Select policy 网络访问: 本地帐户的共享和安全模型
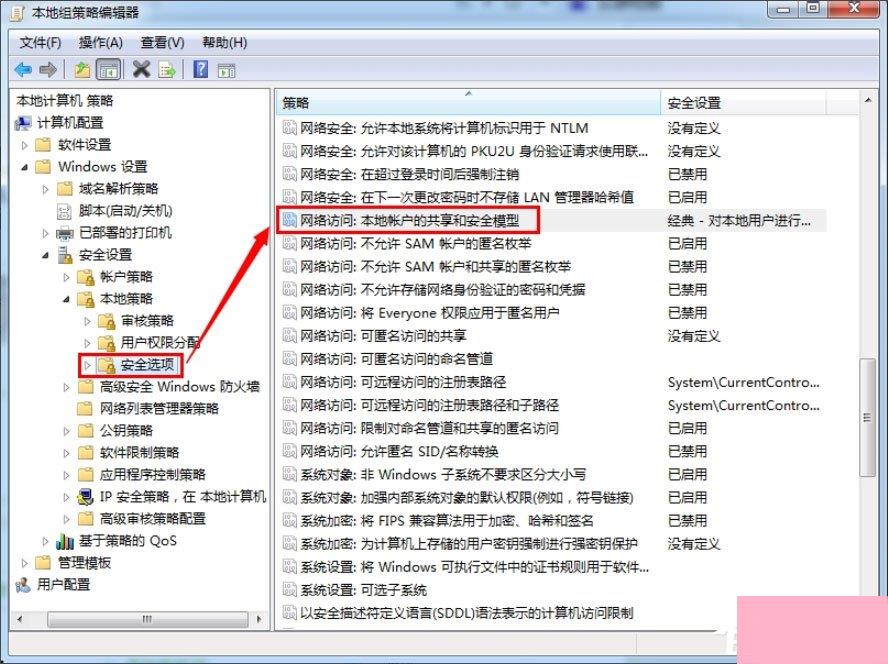This screenshot has width=888, height=664. coord(409,220)
